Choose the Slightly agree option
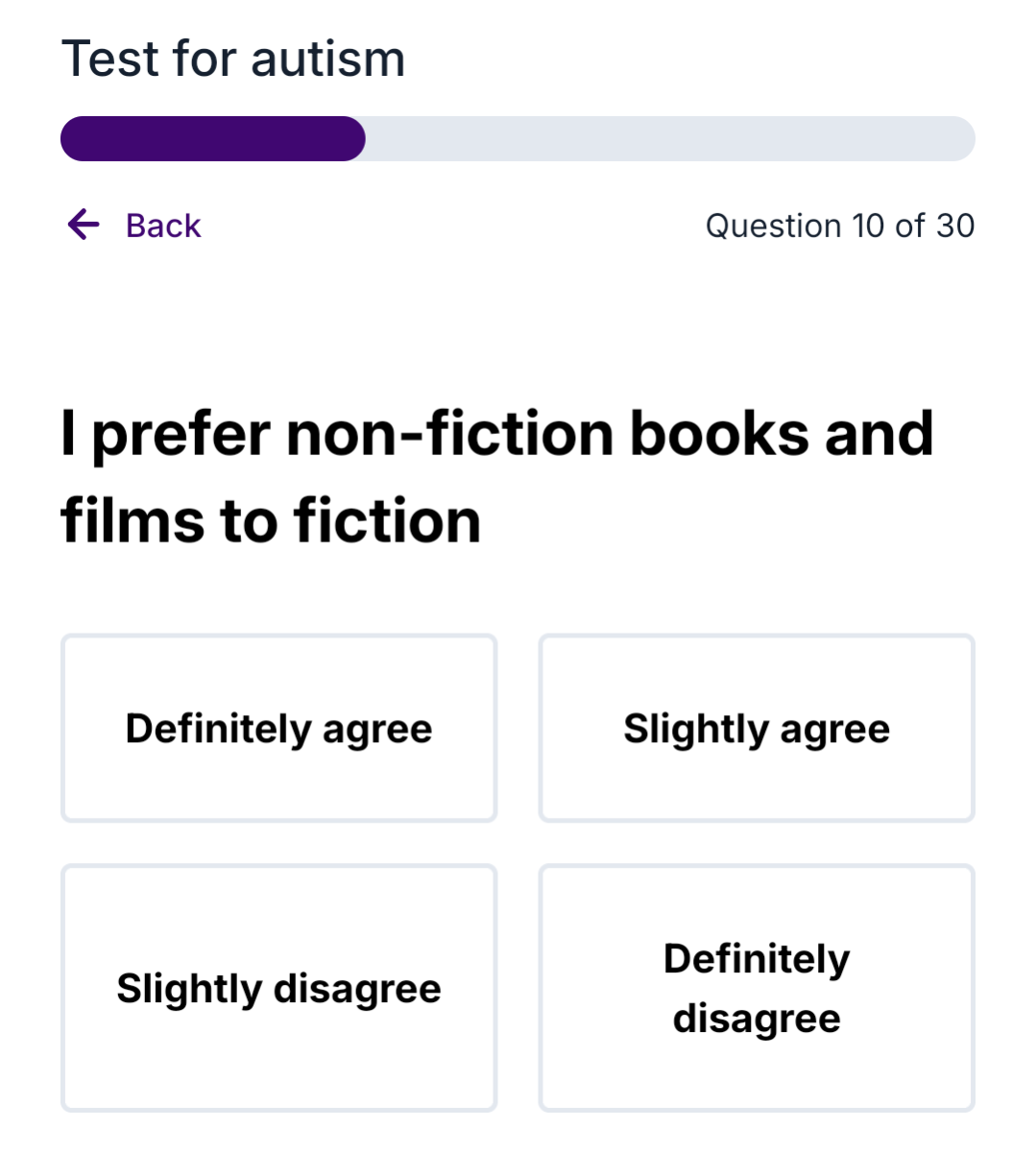The width and height of the screenshot is (1036, 1152). click(757, 728)
